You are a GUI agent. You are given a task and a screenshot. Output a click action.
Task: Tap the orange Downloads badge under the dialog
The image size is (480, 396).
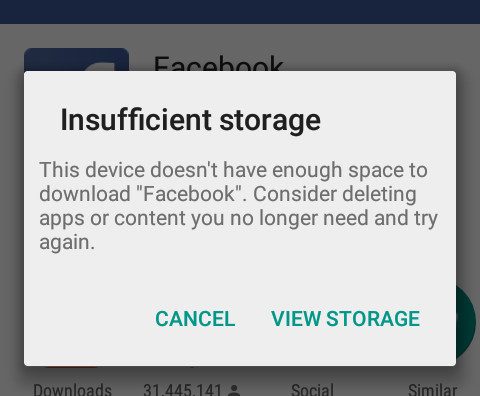[x=72, y=367]
